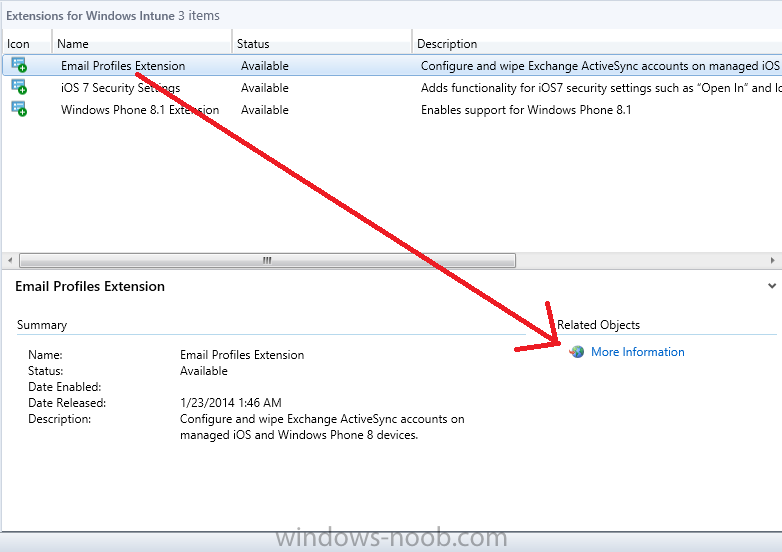Screen dimensions: 782x552
Task: Click the horizontal scrollbar thumb
Action: point(267,260)
